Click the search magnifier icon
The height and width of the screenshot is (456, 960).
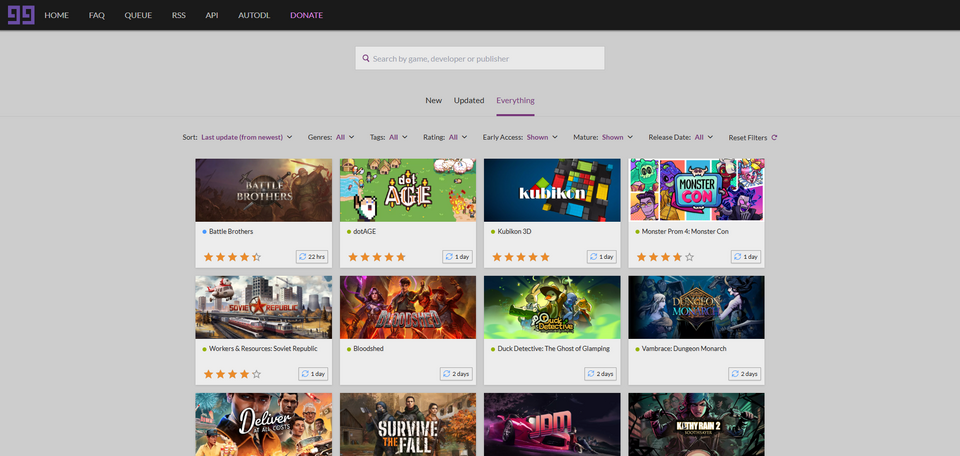(x=366, y=59)
